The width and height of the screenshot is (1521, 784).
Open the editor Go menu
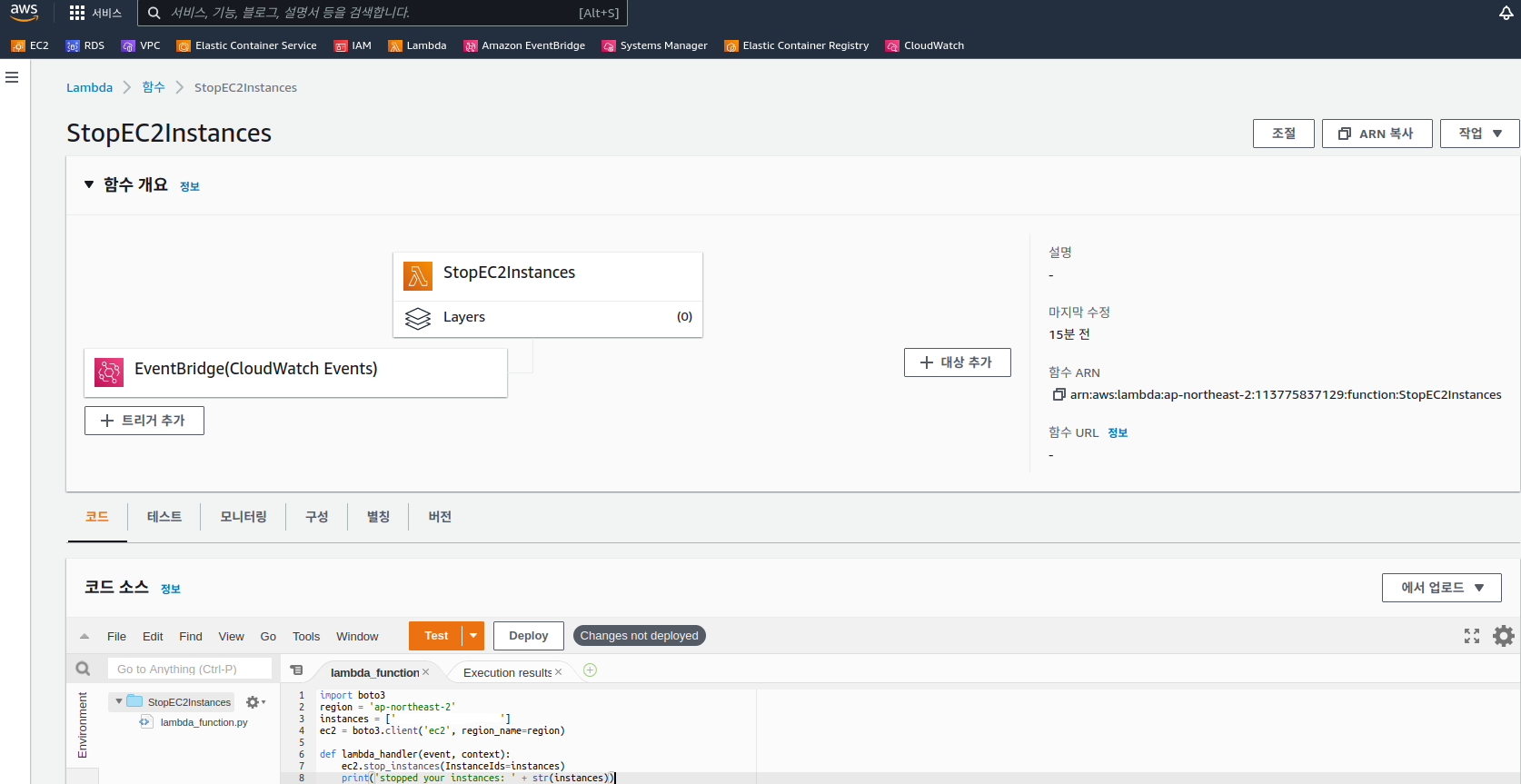click(x=268, y=637)
